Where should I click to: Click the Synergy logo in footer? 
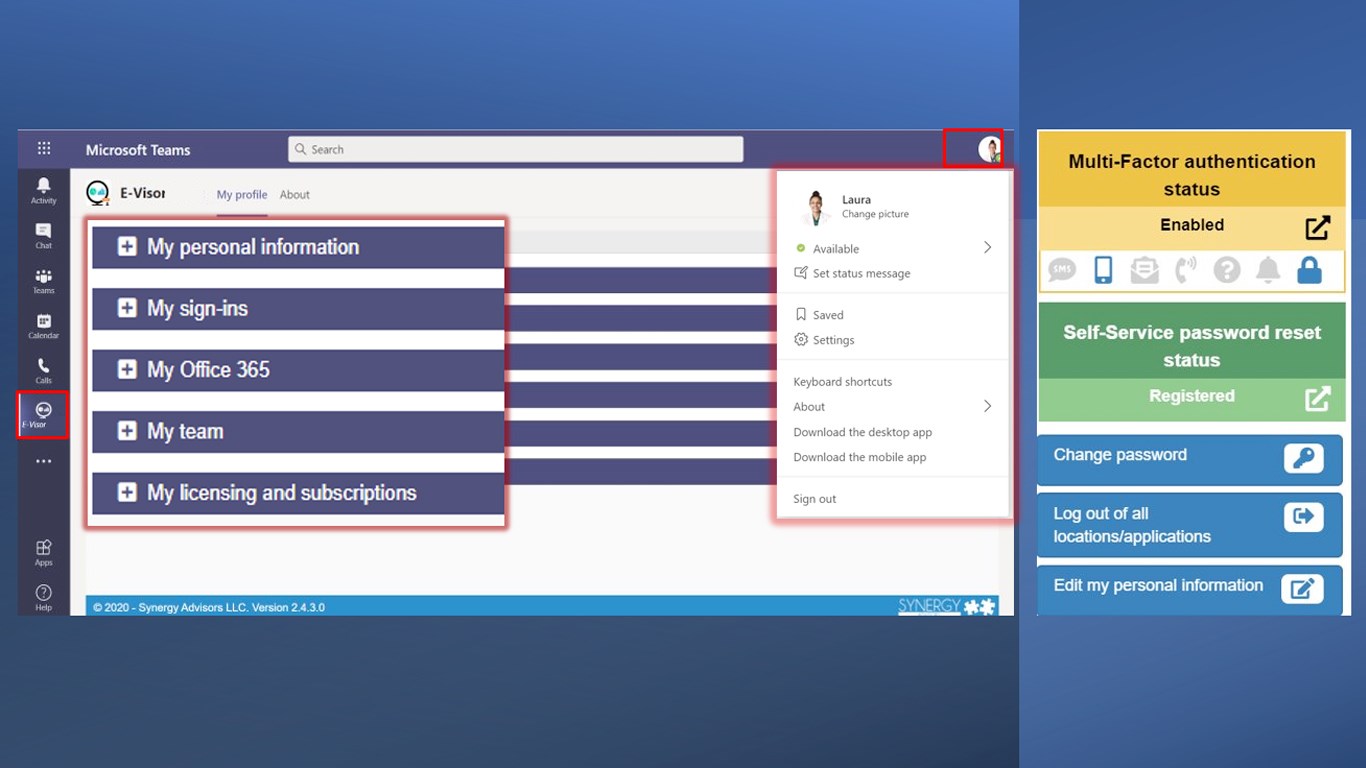point(946,606)
